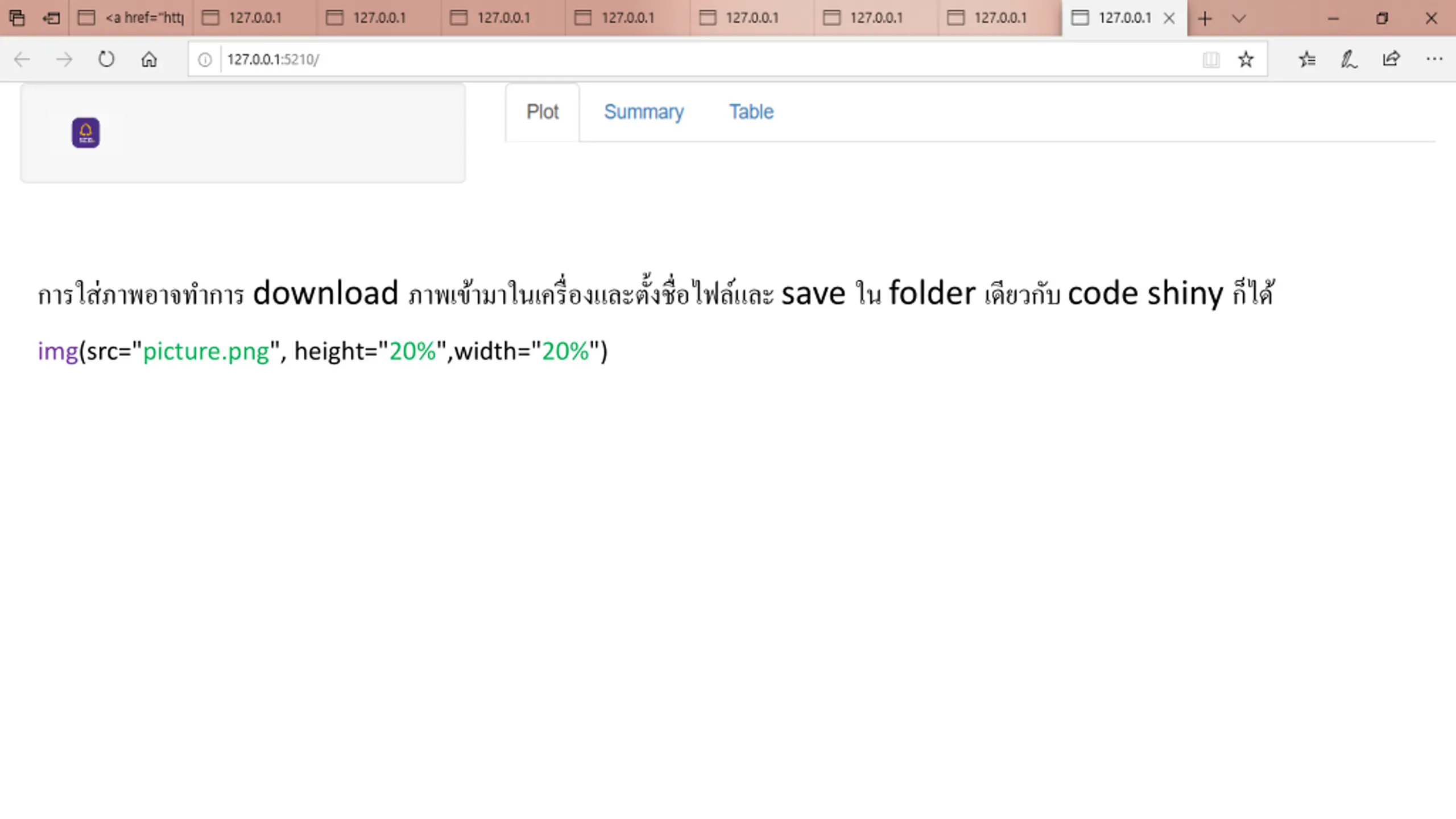Click the tab actions icon at far left
This screenshot has width=1456, height=819.
[x=17, y=18]
